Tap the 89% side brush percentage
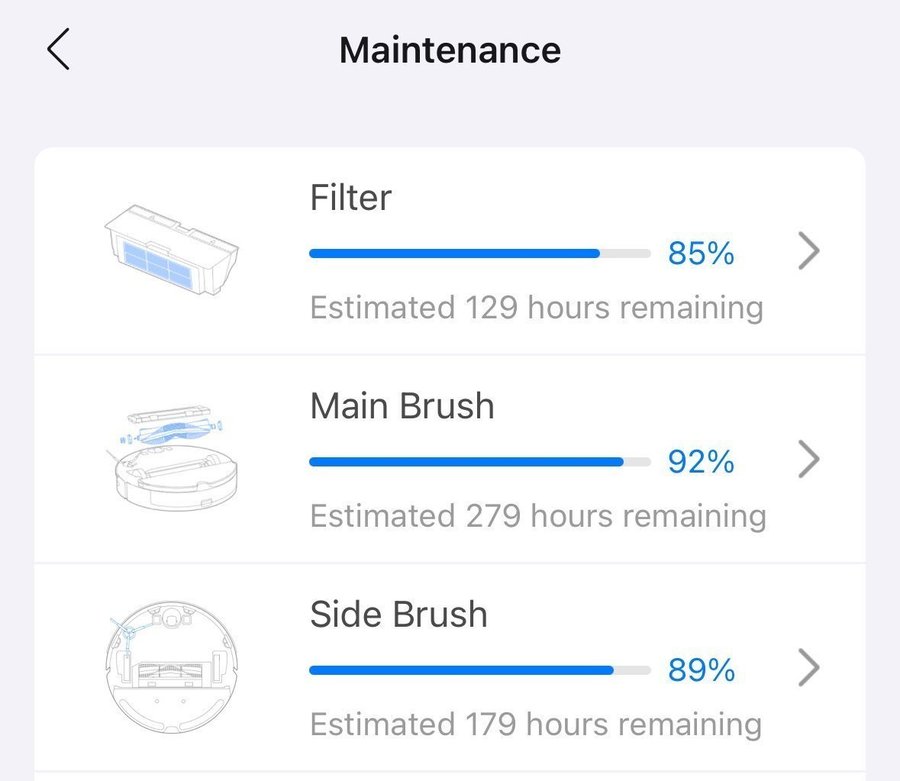 tap(701, 670)
